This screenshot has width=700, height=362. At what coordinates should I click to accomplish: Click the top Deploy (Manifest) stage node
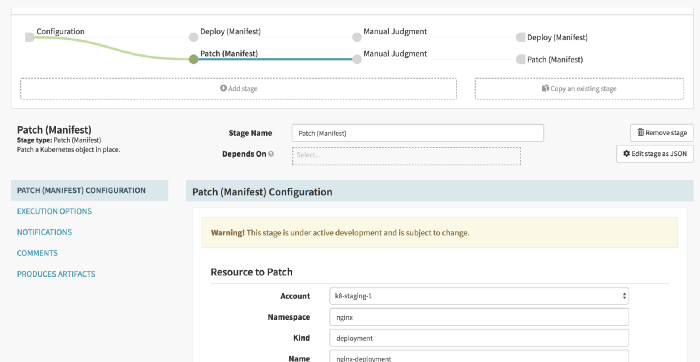coord(193,37)
